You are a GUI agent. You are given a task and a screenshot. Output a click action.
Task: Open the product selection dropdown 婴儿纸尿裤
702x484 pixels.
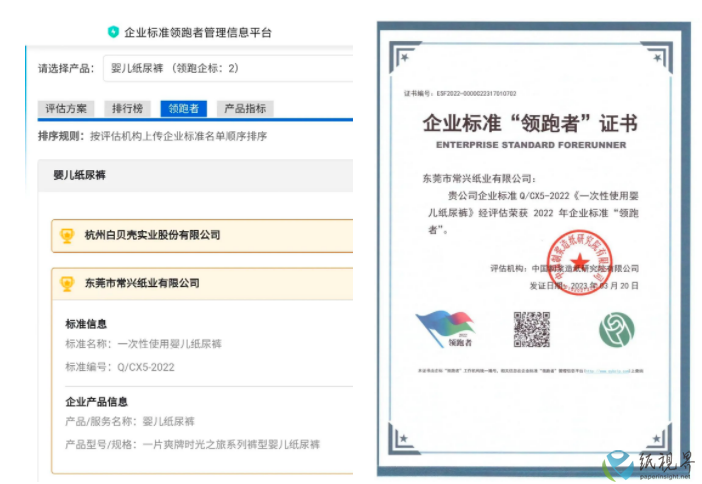tap(228, 68)
